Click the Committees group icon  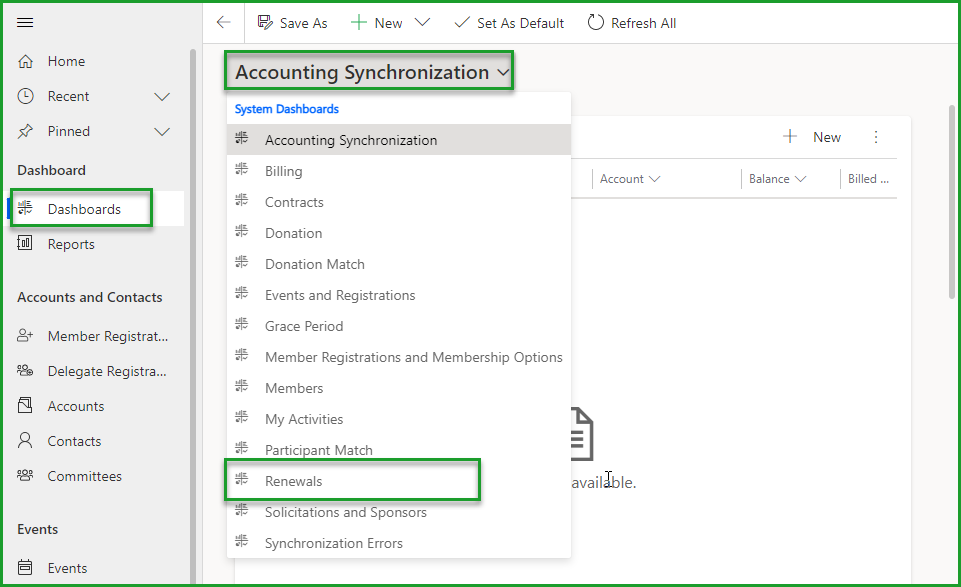click(x=26, y=476)
